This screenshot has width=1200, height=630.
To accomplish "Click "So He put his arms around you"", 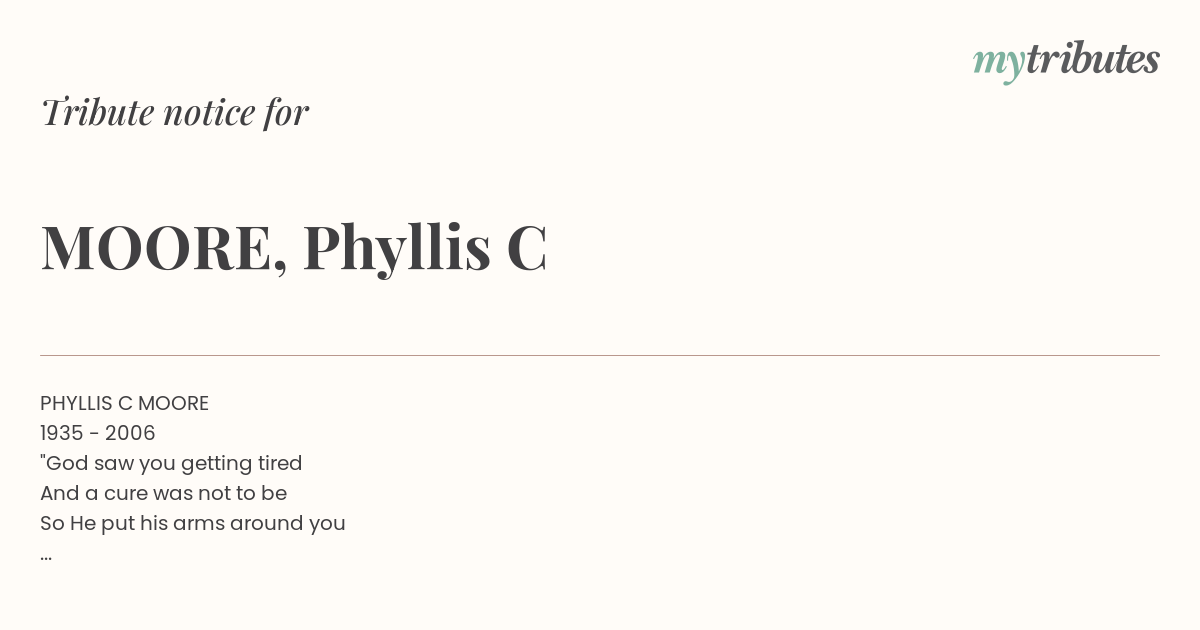I will 193,523.
